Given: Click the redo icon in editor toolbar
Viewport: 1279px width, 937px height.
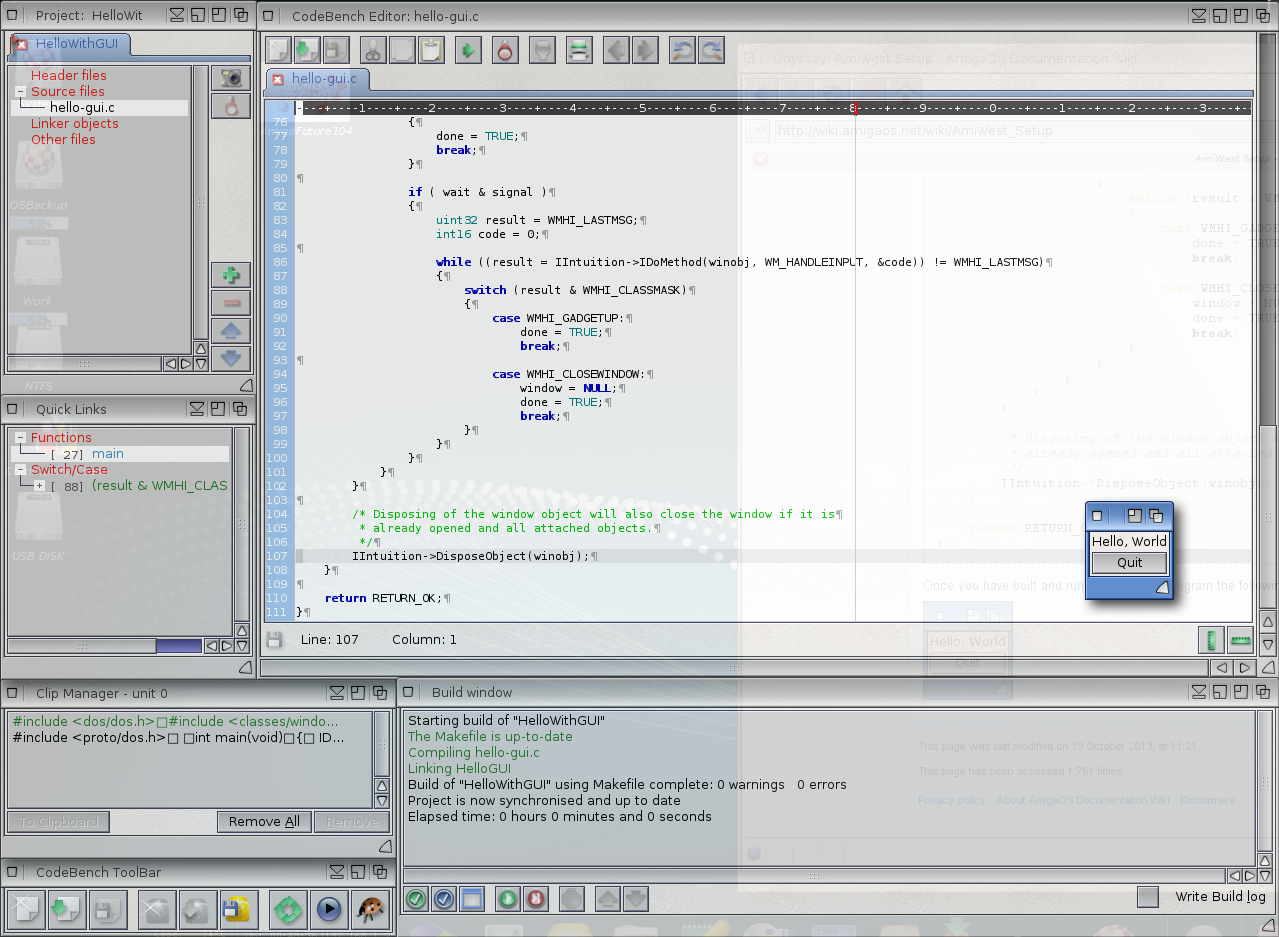Looking at the screenshot, I should [x=711, y=49].
